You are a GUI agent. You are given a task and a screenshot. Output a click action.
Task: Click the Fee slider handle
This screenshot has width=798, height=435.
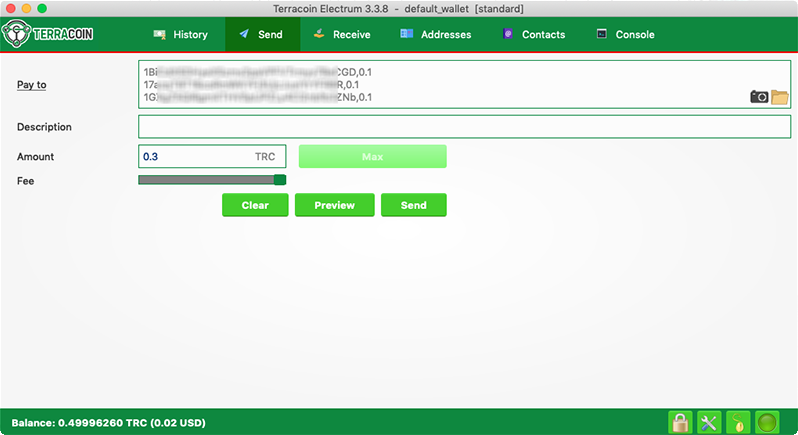tap(280, 180)
